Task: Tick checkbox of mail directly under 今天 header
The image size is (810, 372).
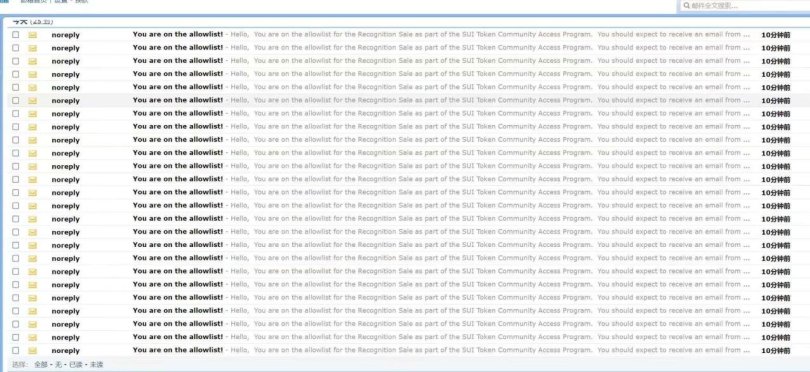Action: (15, 35)
